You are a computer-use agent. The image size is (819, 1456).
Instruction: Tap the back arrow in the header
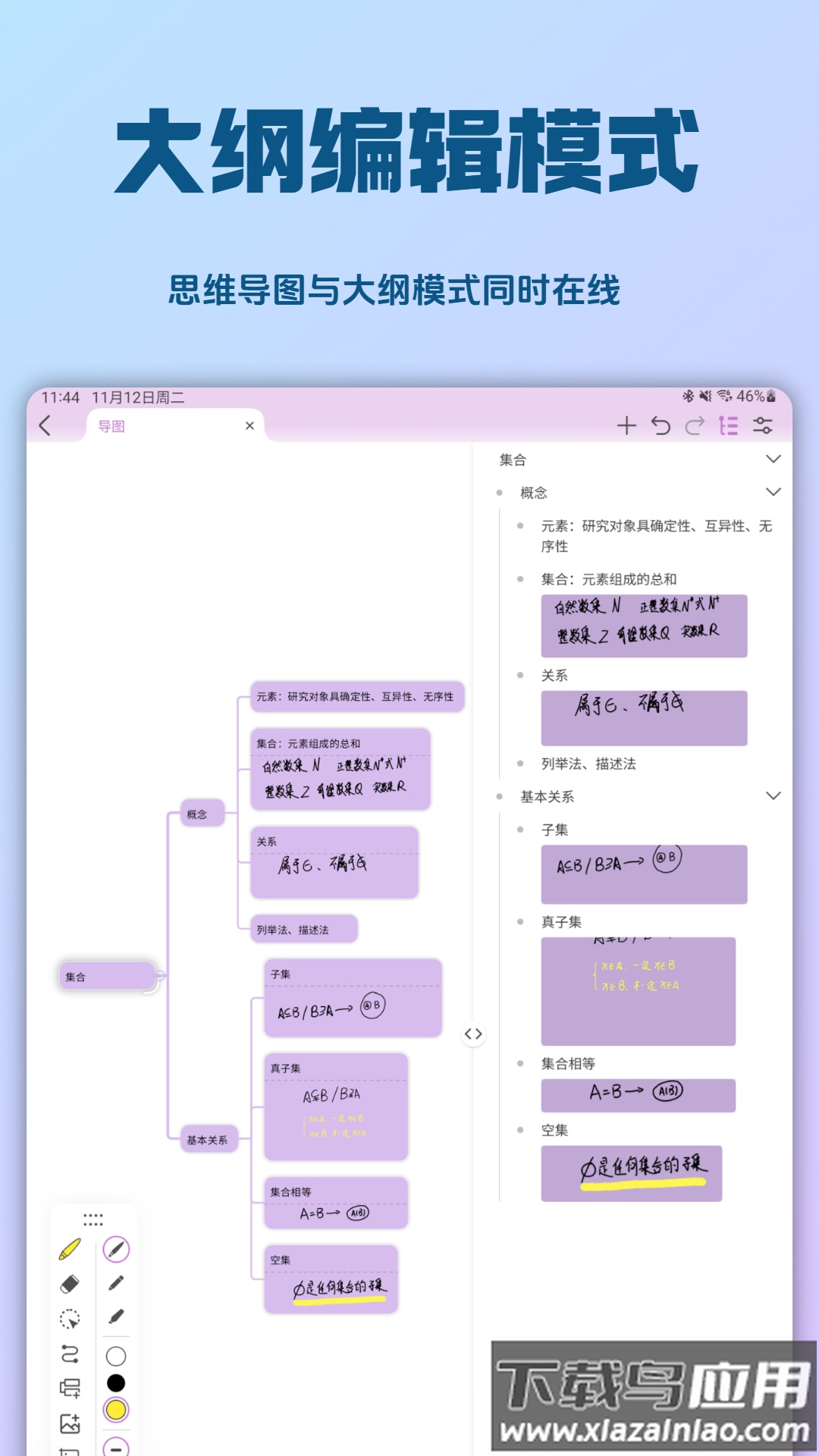tap(45, 426)
